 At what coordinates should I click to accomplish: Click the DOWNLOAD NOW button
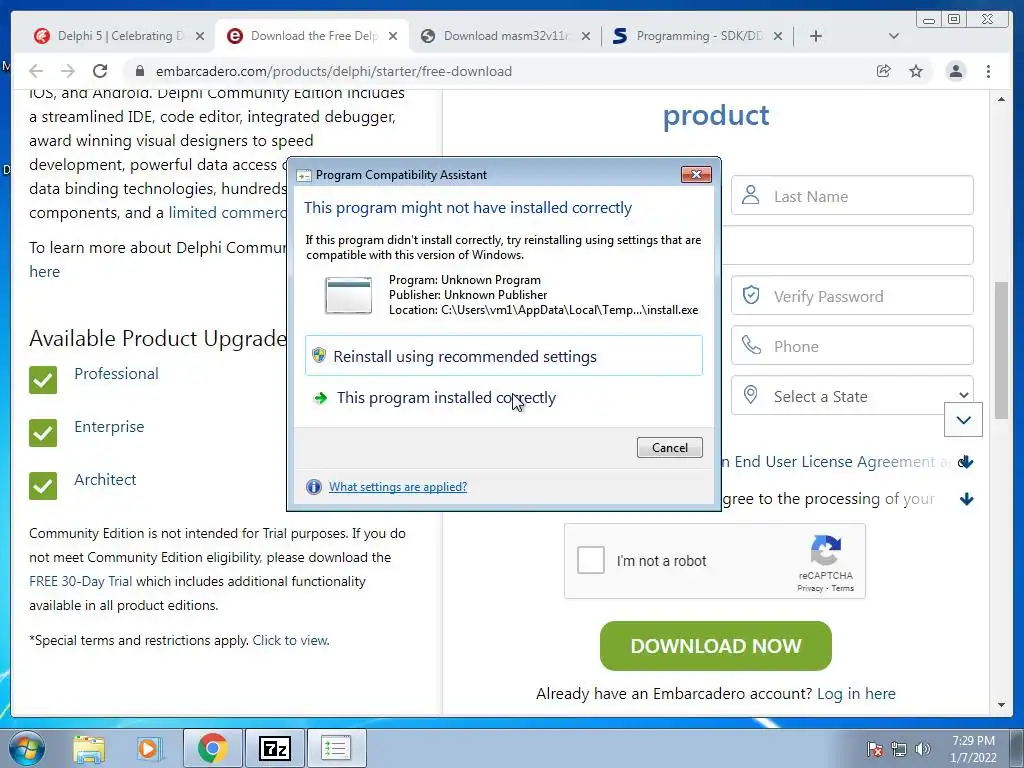[716, 646]
